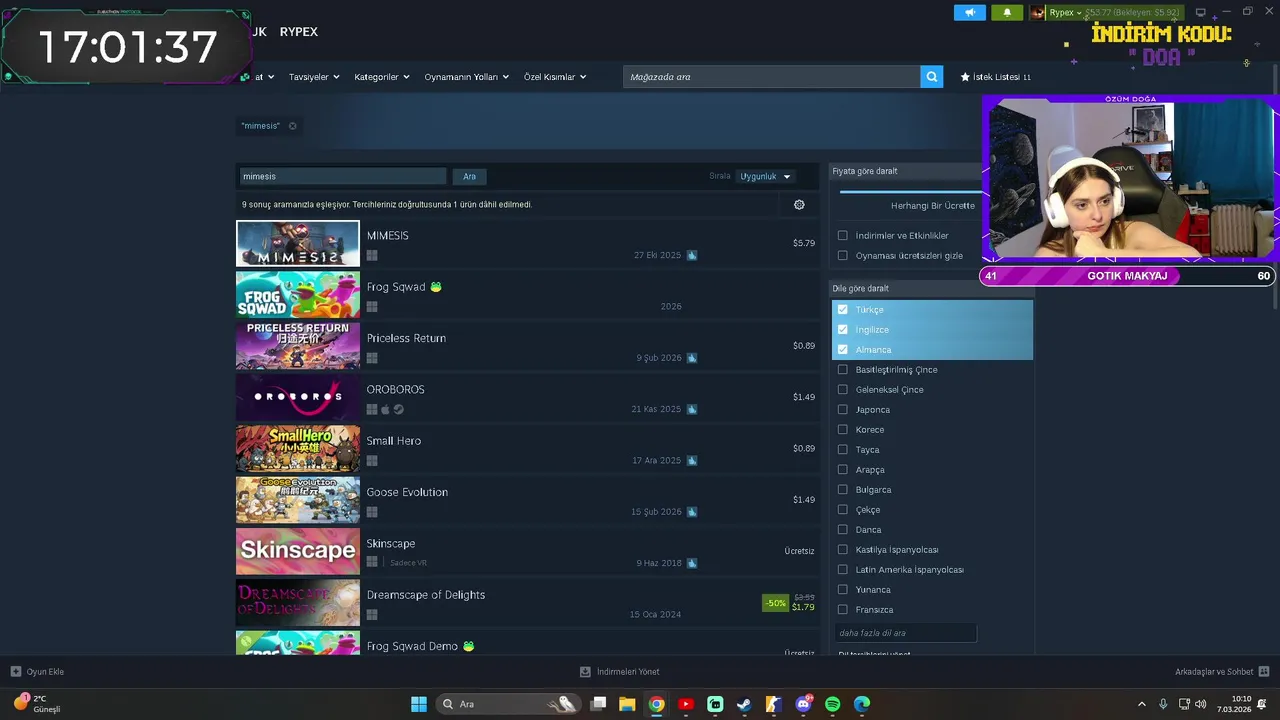Click the Goose Evolution thumbnail
The image size is (1280, 720).
(298, 500)
